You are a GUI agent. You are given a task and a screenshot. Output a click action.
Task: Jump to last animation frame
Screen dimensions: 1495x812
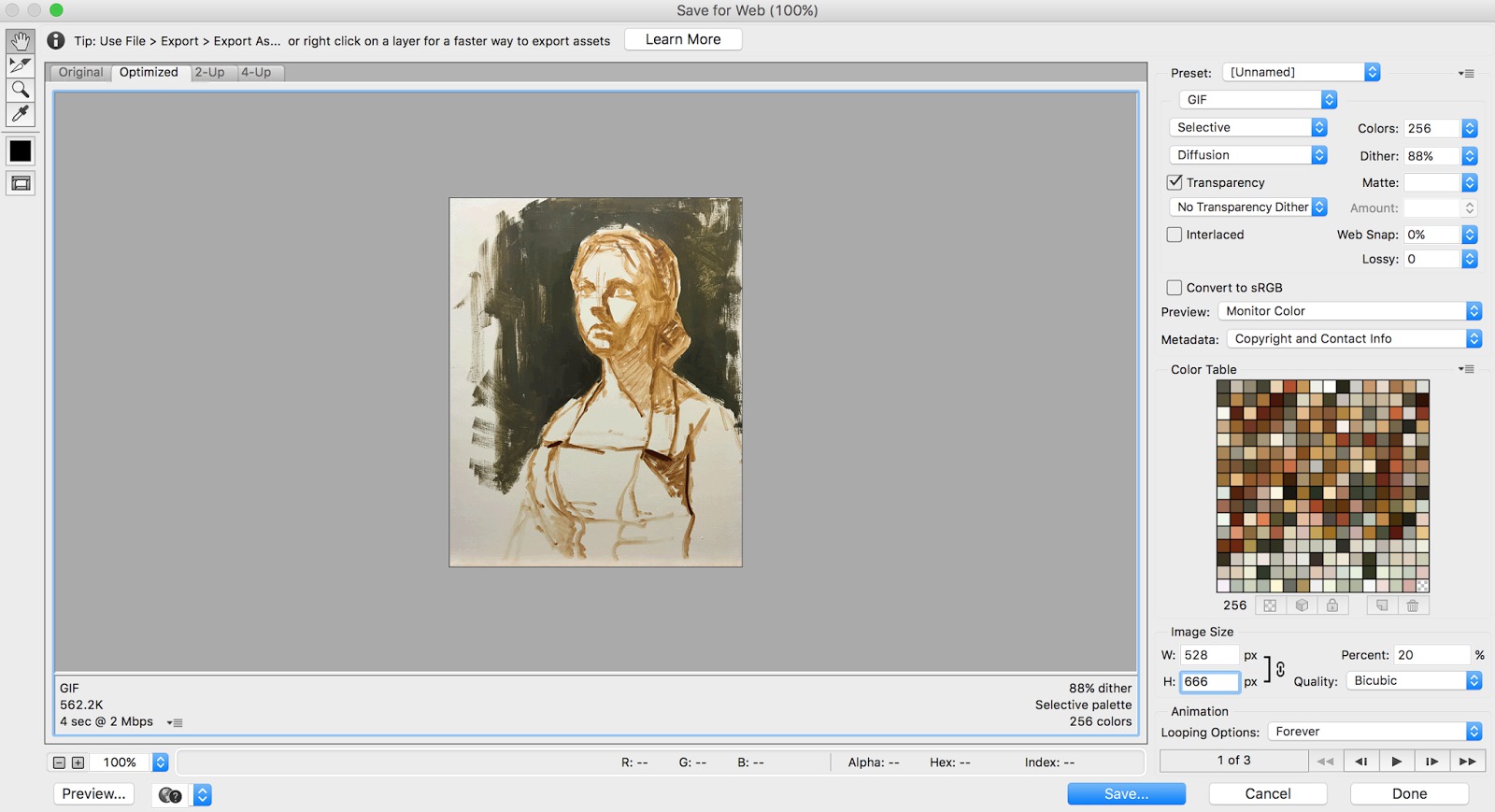pos(1468,762)
